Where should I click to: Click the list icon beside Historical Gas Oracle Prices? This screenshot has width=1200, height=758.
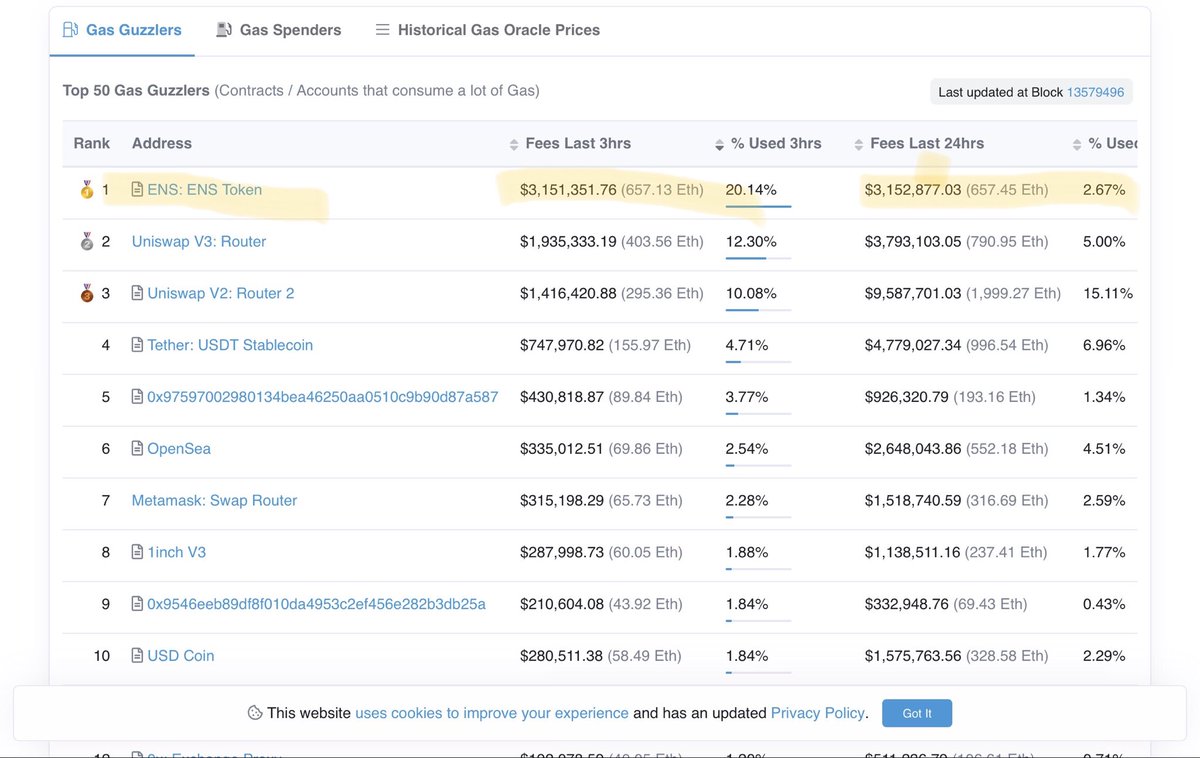pos(382,30)
